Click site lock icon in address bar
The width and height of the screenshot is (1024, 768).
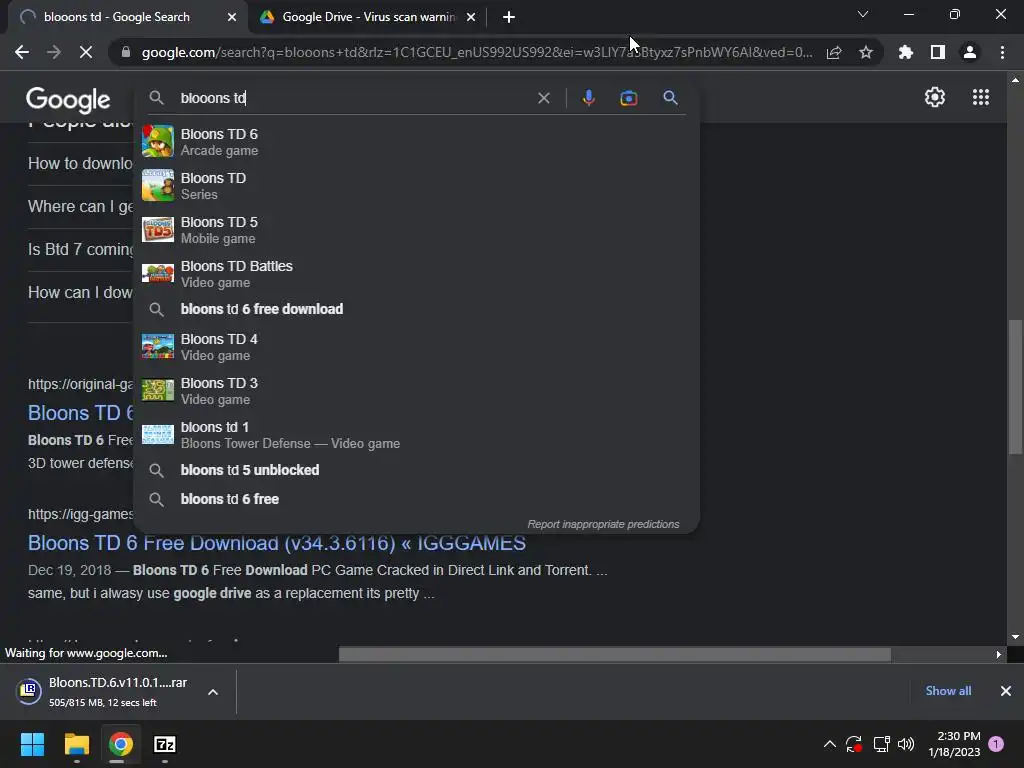click(x=126, y=52)
